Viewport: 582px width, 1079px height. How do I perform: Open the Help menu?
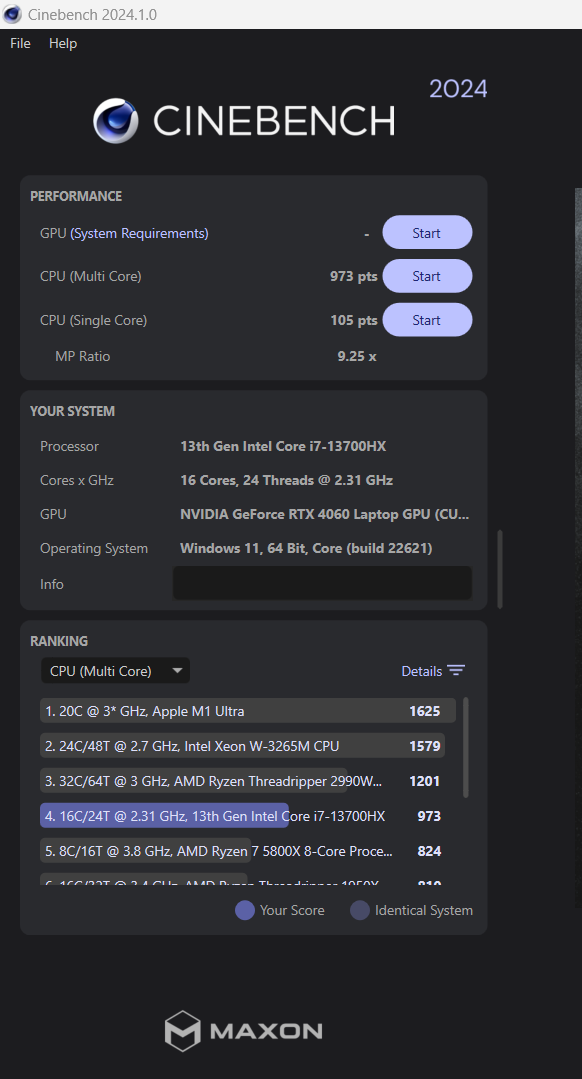[63, 43]
